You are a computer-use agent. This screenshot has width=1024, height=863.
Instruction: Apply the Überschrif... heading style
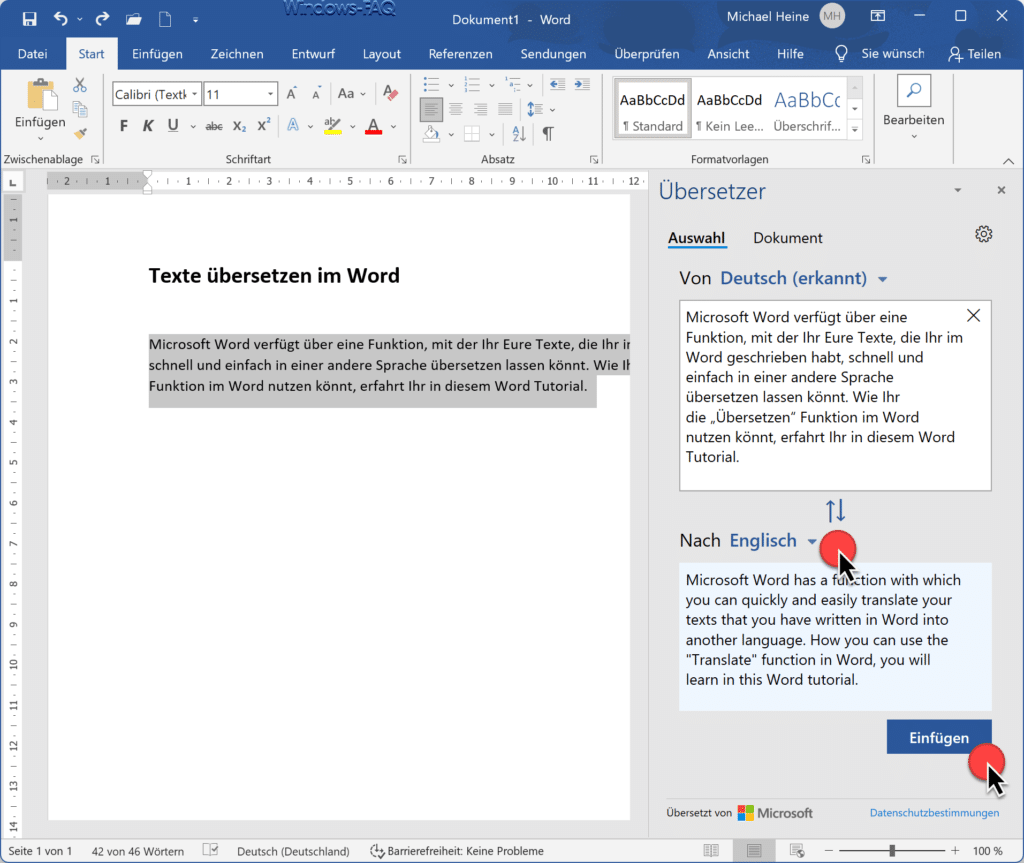807,109
